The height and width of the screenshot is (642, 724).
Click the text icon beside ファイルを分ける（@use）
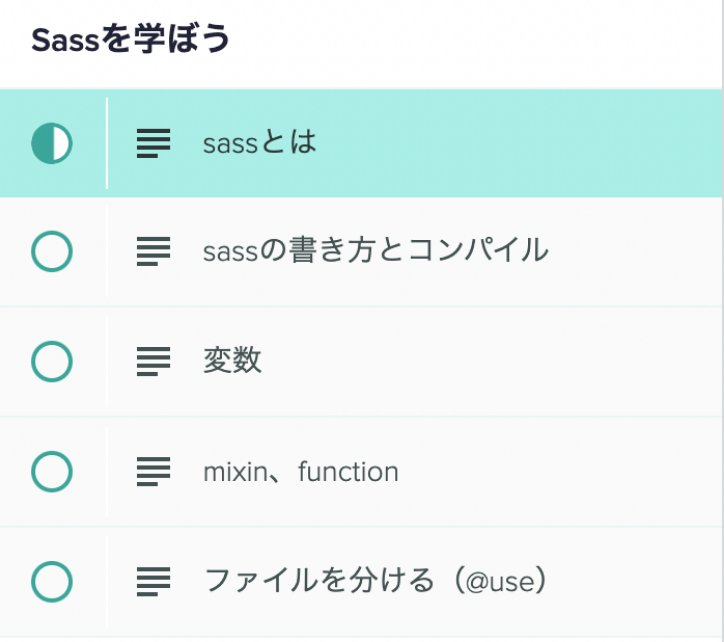point(153,580)
